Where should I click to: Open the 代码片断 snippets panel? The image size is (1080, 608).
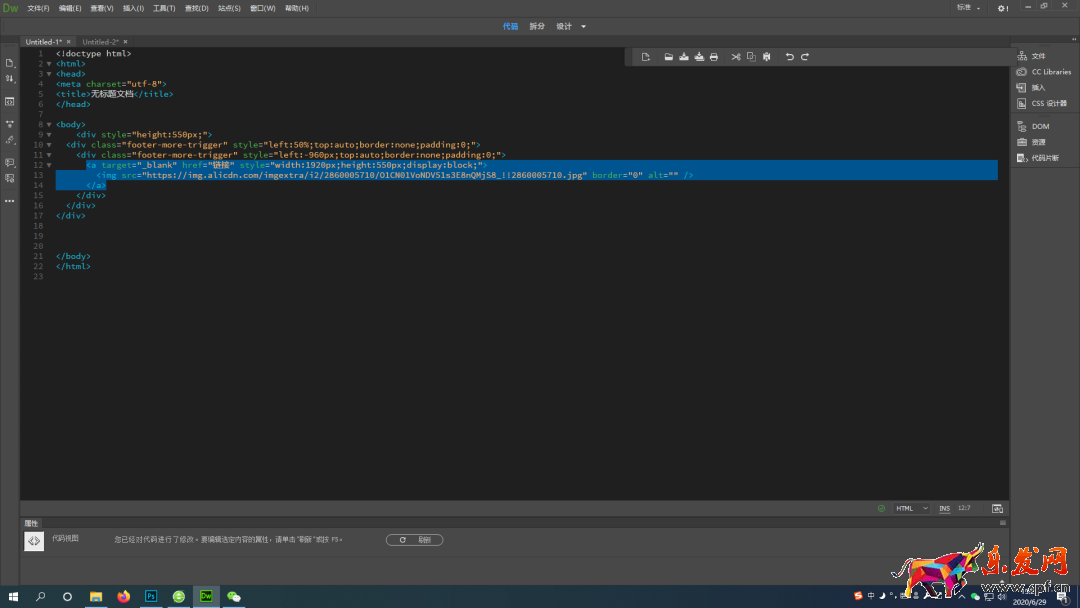[x=1044, y=158]
